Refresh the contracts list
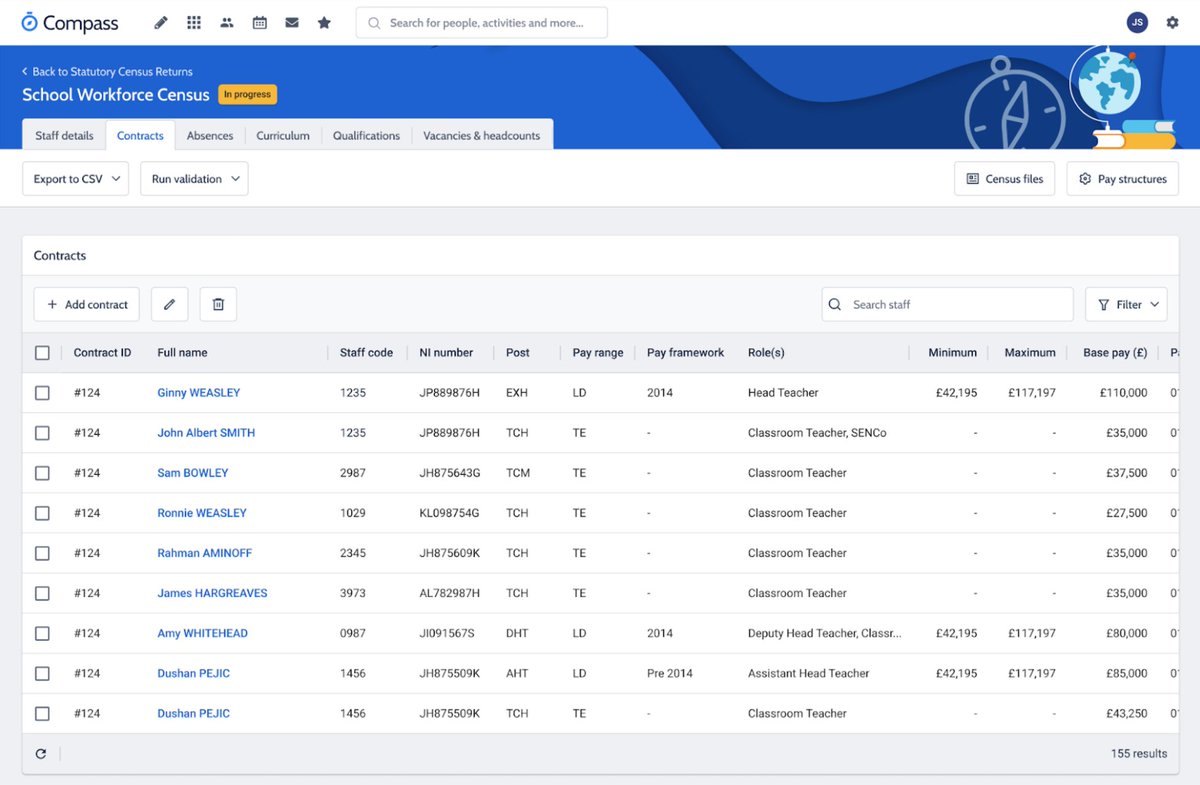This screenshot has width=1200, height=785. tap(41, 753)
